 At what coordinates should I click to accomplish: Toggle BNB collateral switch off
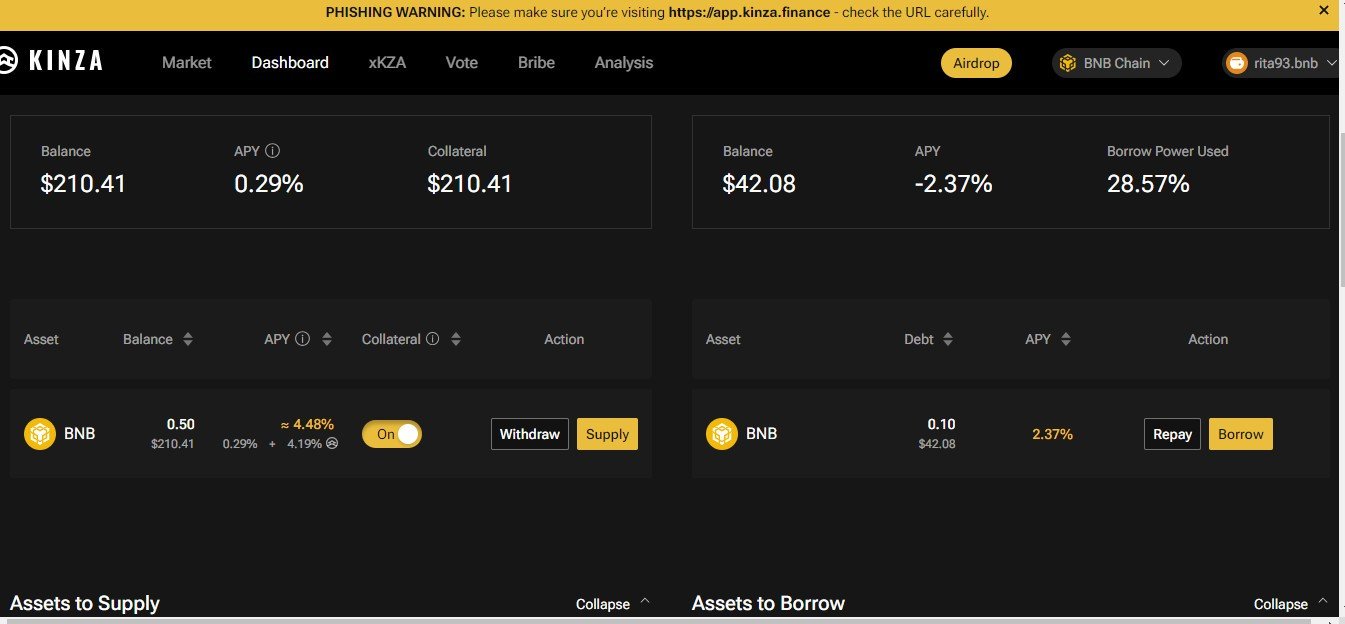[x=392, y=434]
